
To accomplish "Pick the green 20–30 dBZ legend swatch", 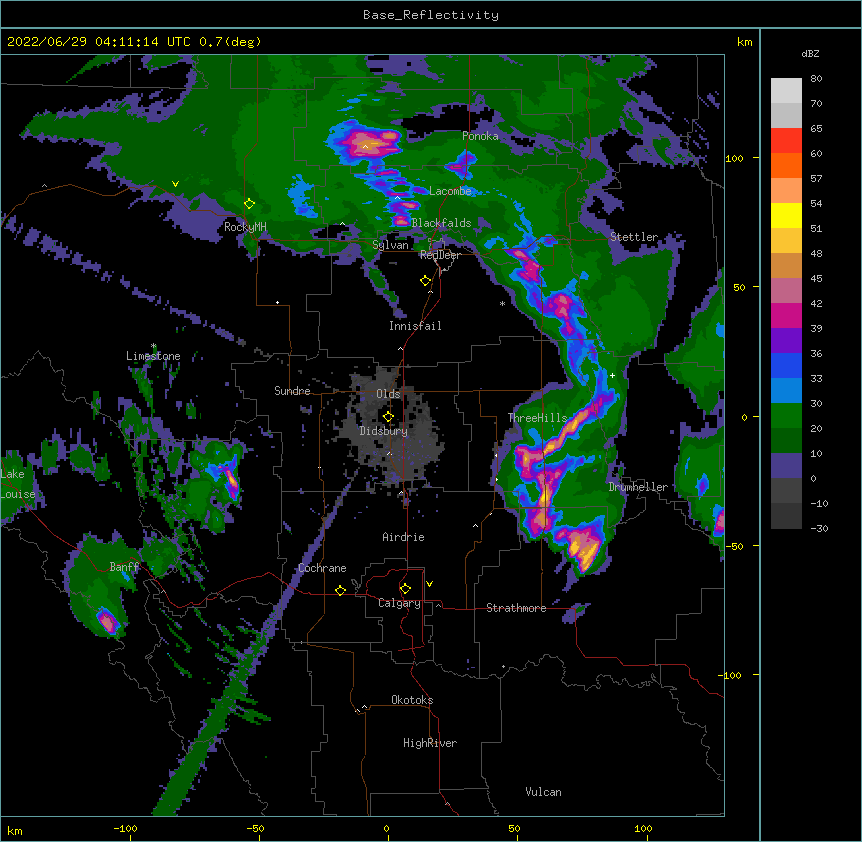I will pos(786,416).
